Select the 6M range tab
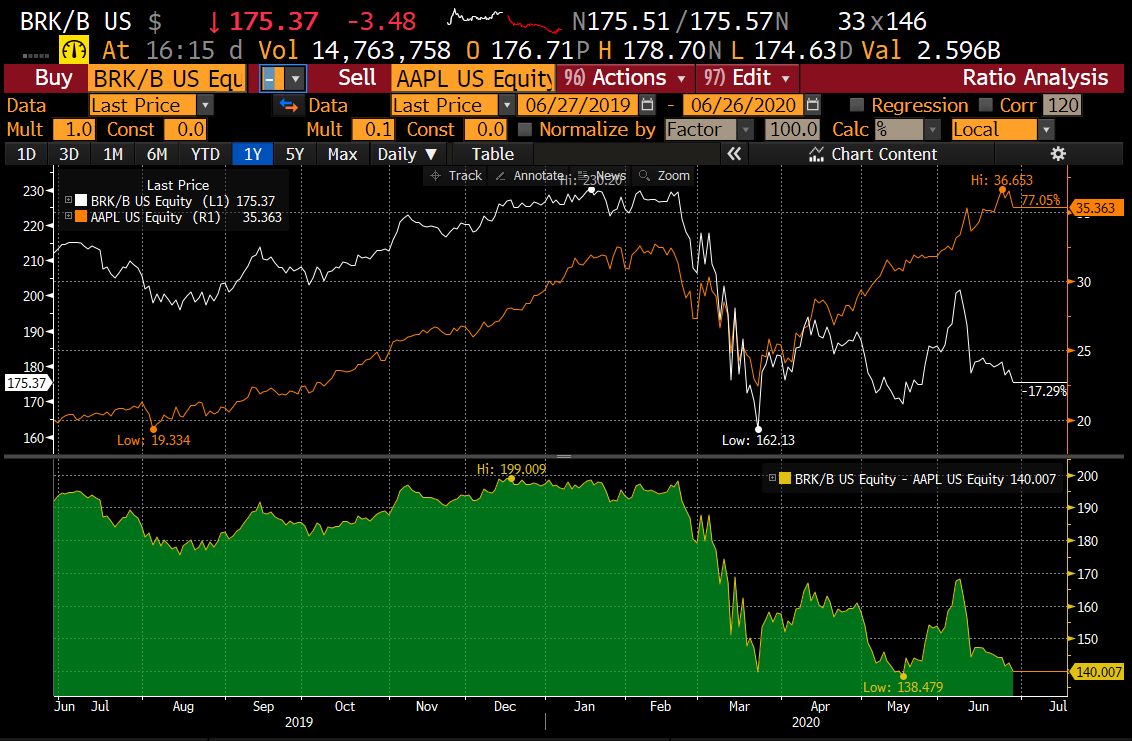 tap(157, 154)
